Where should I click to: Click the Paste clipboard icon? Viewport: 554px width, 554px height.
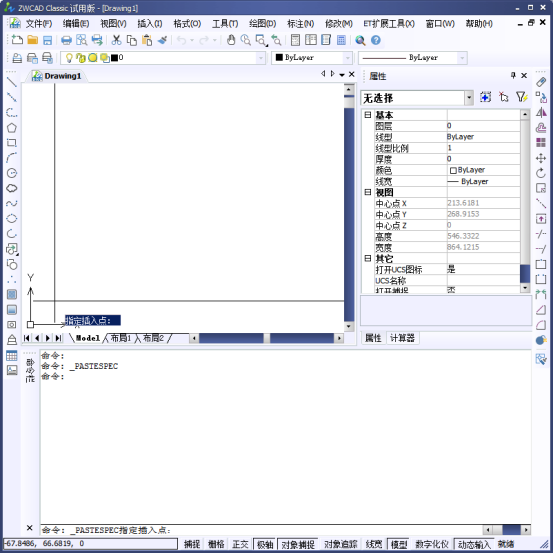(147, 40)
